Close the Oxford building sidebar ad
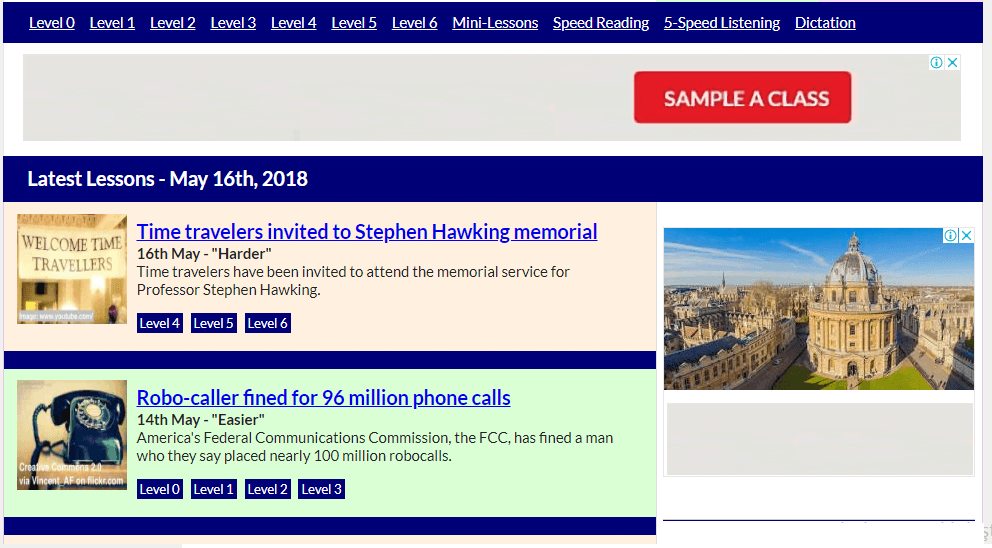This screenshot has height=548, width=992. [x=967, y=235]
